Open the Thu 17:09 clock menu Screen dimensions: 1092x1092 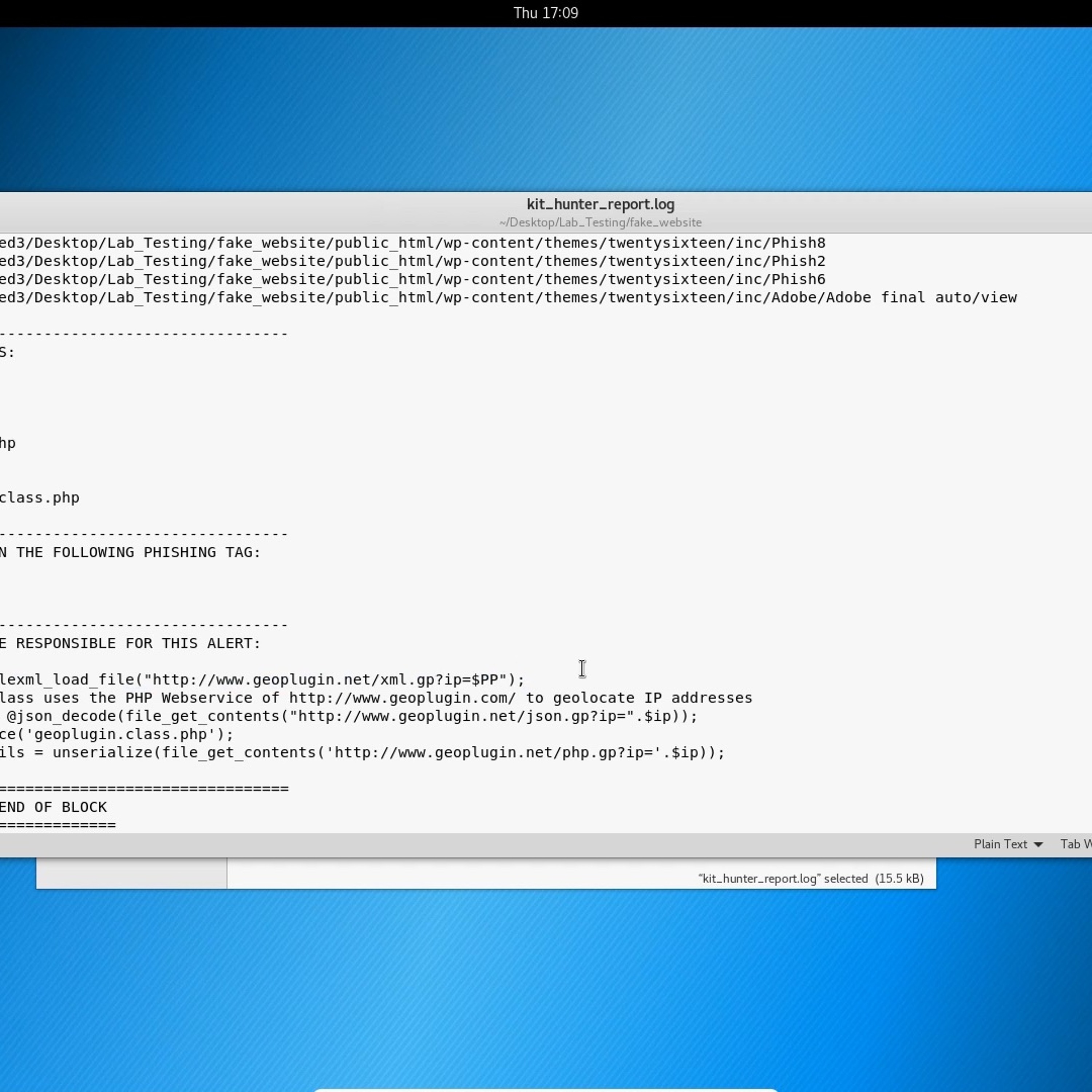pyautogui.click(x=545, y=13)
